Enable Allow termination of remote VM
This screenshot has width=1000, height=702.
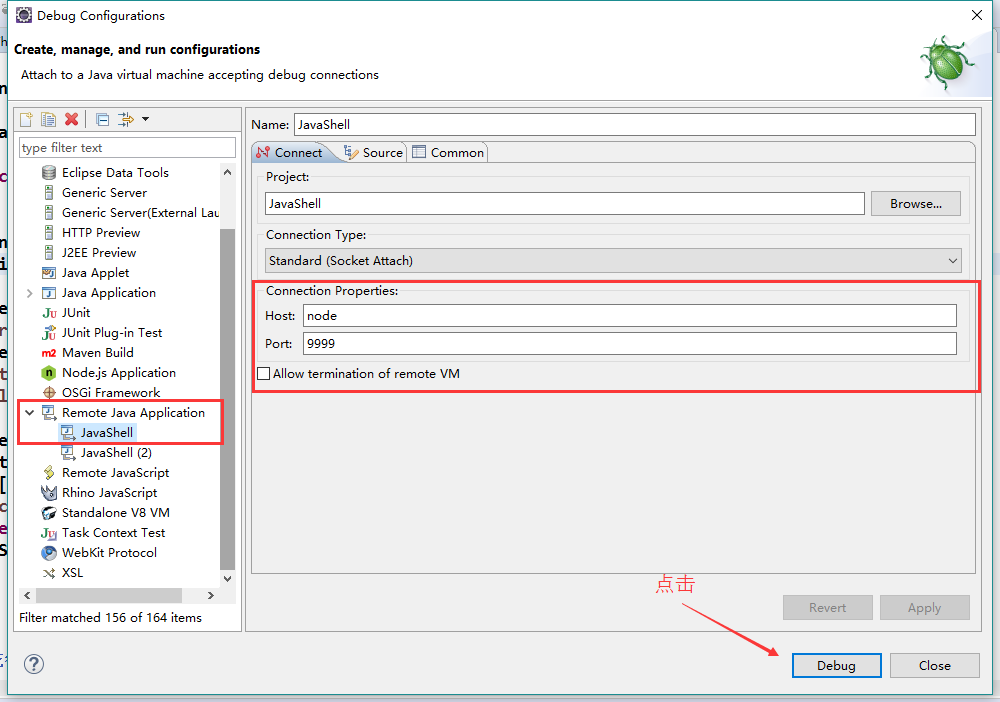pos(264,374)
